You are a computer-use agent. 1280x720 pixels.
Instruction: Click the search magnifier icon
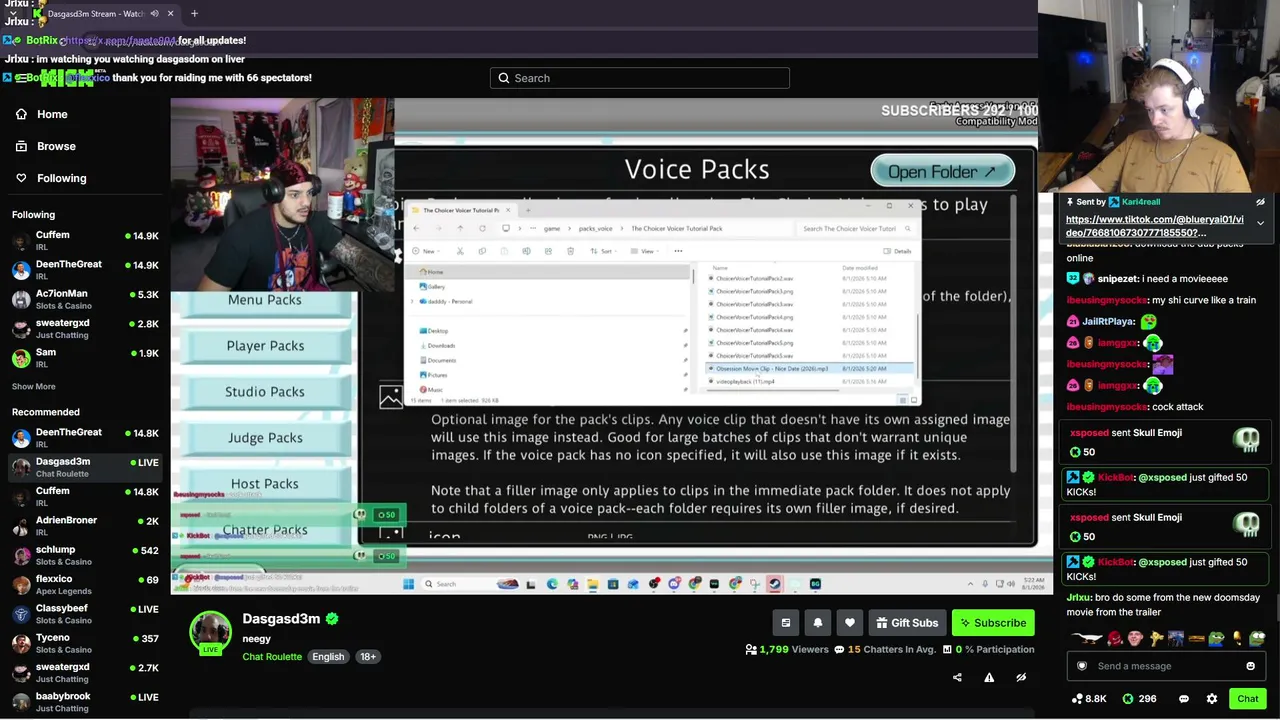(504, 78)
